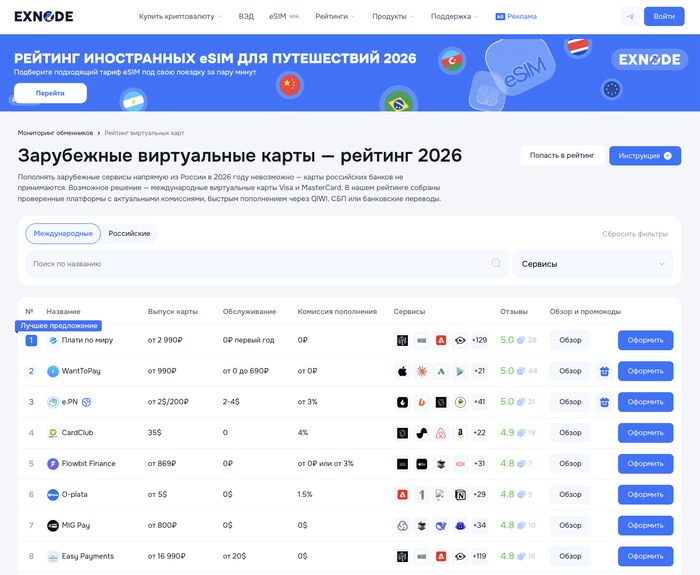The height and width of the screenshot is (575, 700).
Task: Click eye service icon in Плати по миру row
Action: (x=460, y=340)
